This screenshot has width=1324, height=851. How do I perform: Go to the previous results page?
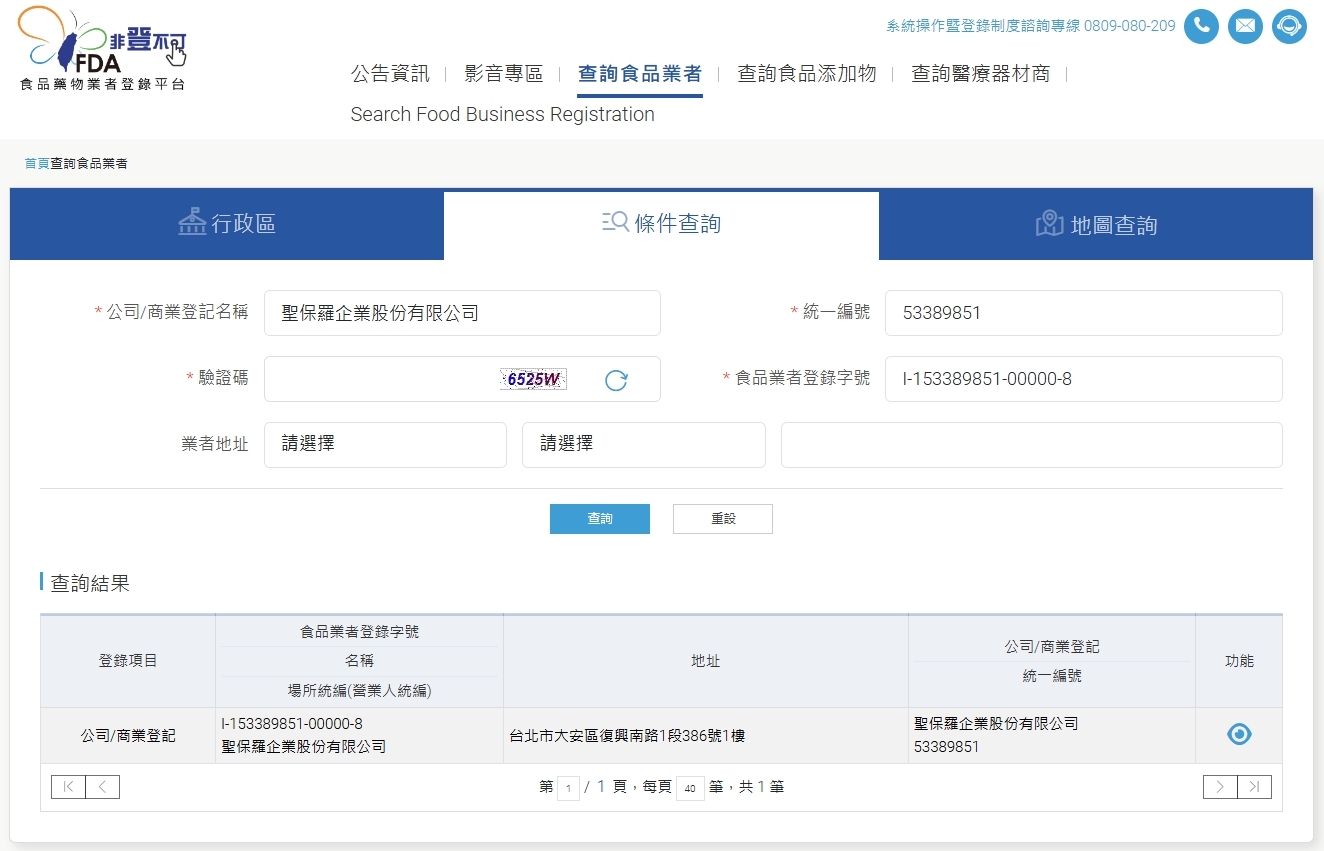point(103,787)
